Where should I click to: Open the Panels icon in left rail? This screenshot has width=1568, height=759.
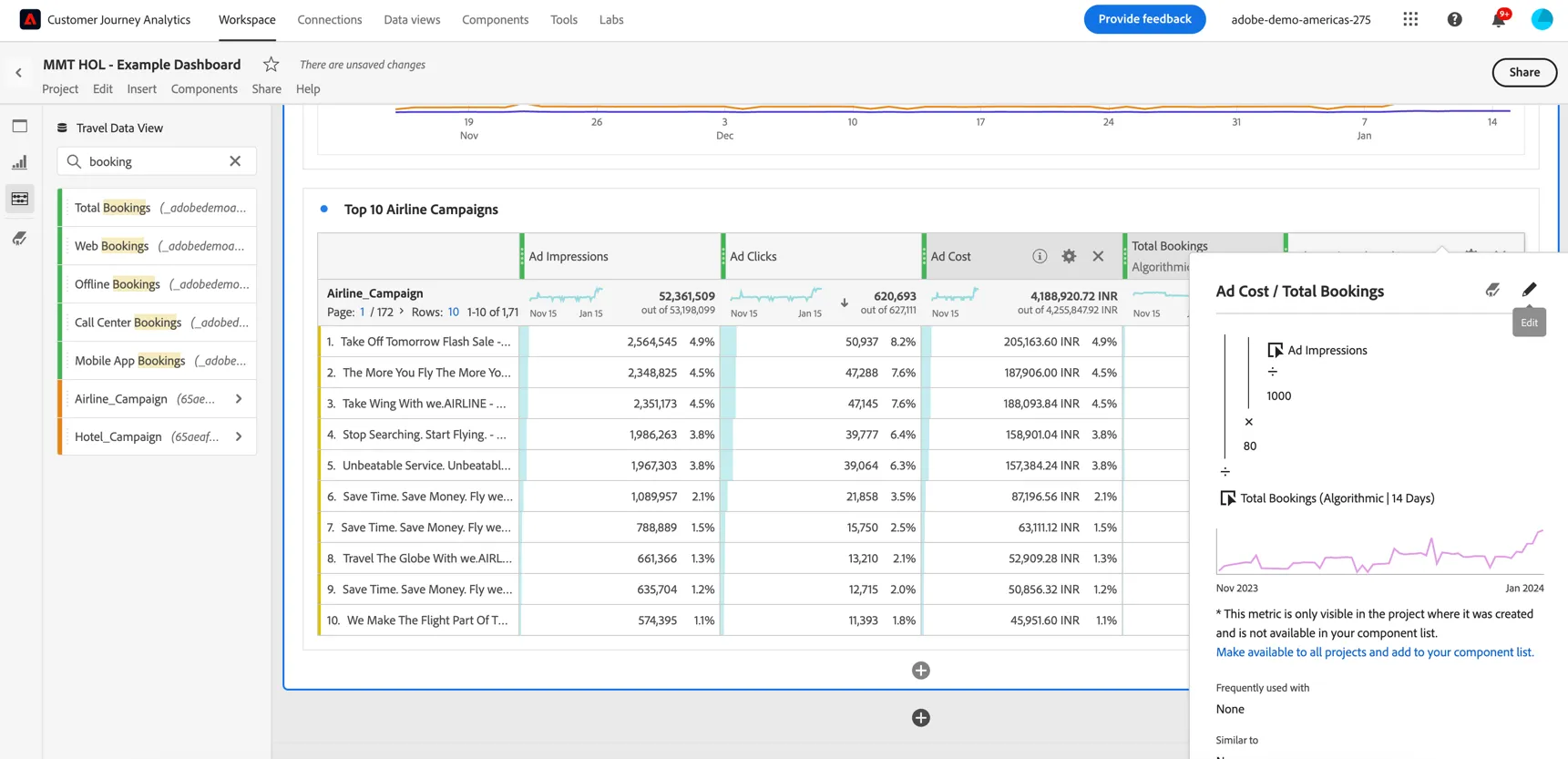pyautogui.click(x=20, y=126)
